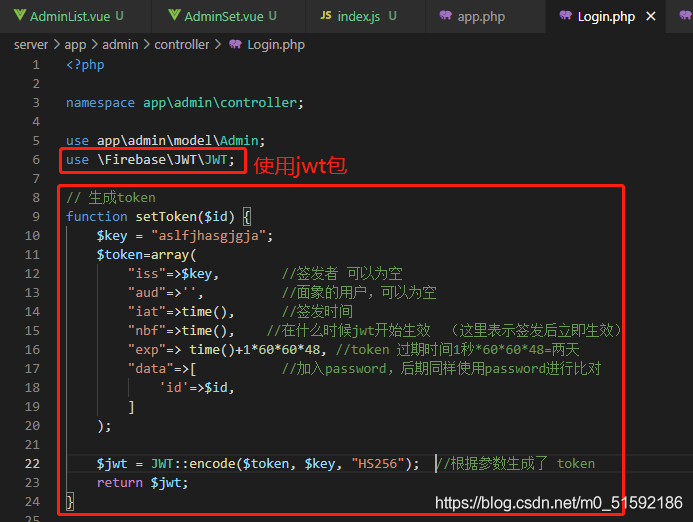Close the Login.php tab
Screen dimensions: 693x522
coord(651,16)
